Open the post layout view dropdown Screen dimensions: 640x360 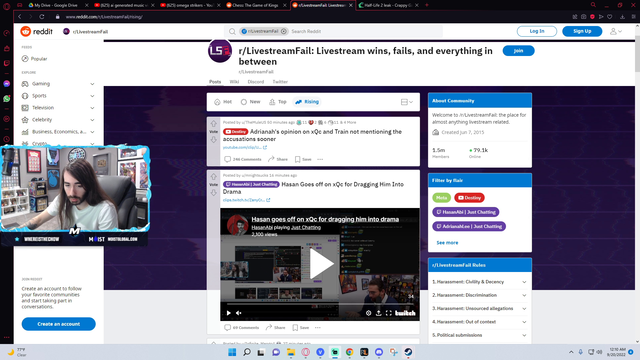(407, 102)
